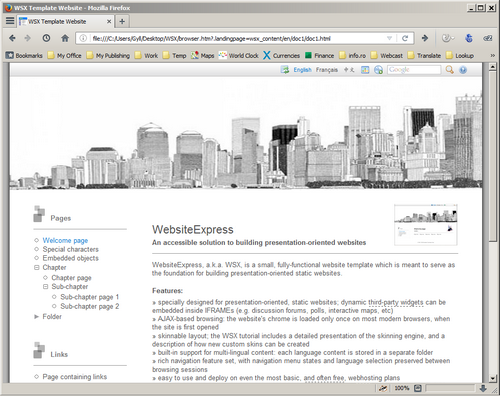Click the city skyline banner image
Viewport: 500px width, 396px height.
(x=246, y=133)
